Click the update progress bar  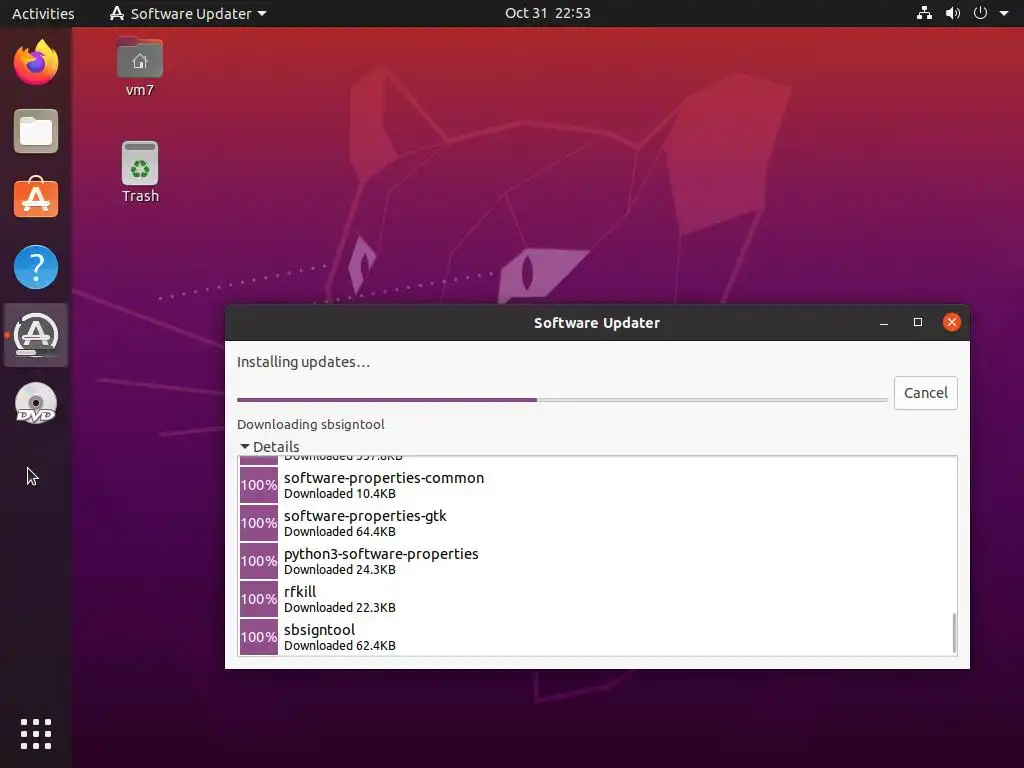point(562,400)
